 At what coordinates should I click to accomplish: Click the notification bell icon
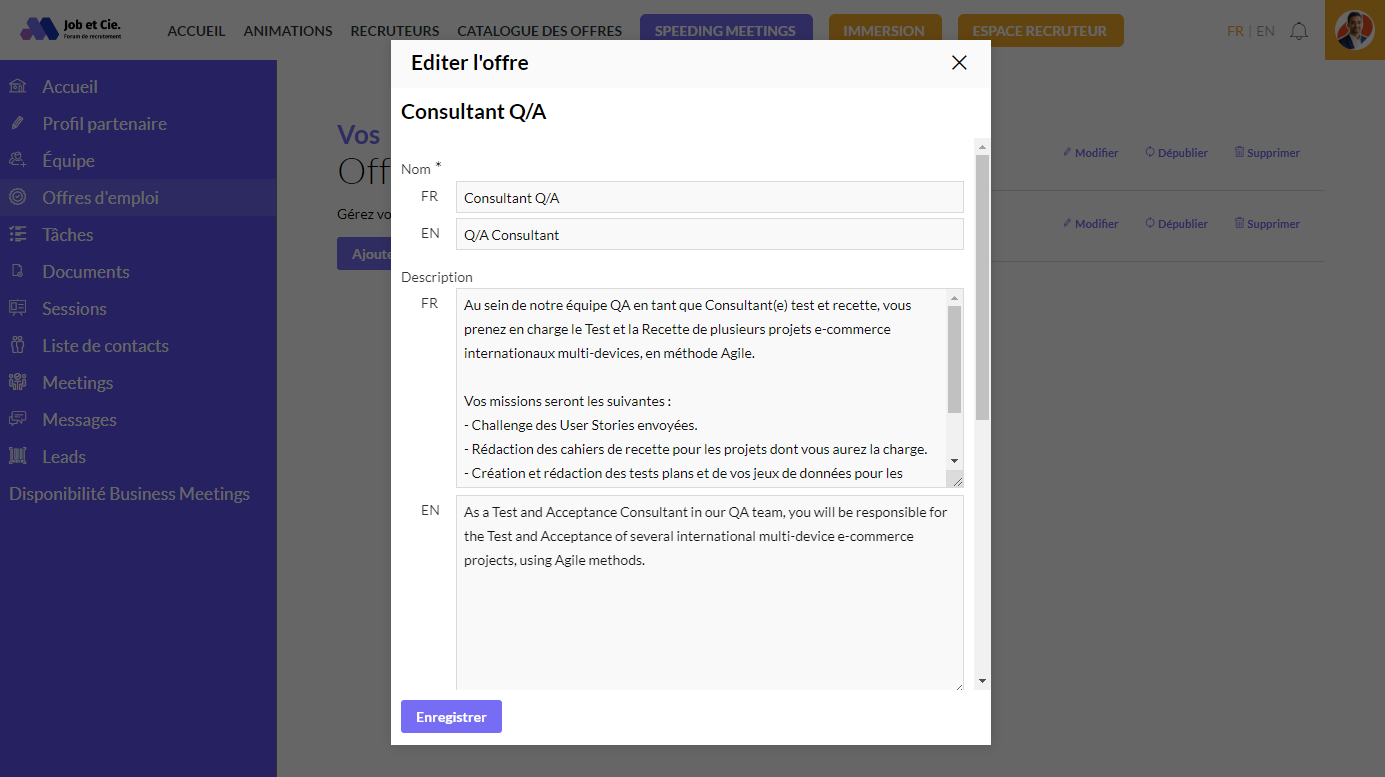point(1298,31)
